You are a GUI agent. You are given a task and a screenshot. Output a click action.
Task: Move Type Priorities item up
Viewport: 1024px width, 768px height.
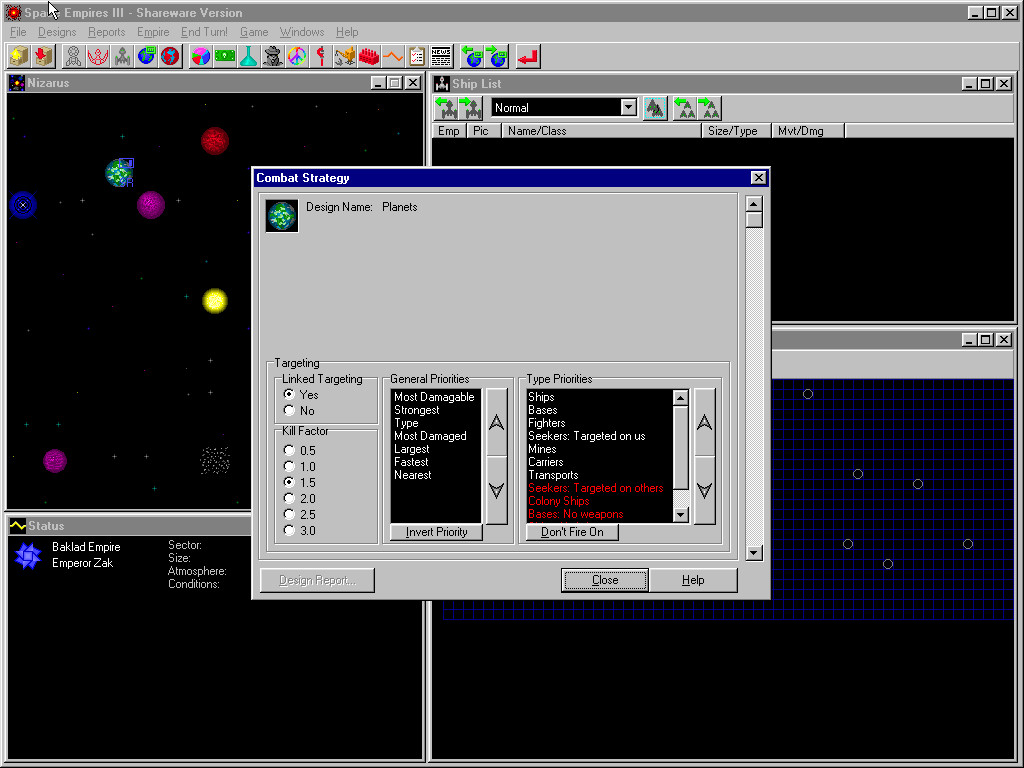[705, 423]
